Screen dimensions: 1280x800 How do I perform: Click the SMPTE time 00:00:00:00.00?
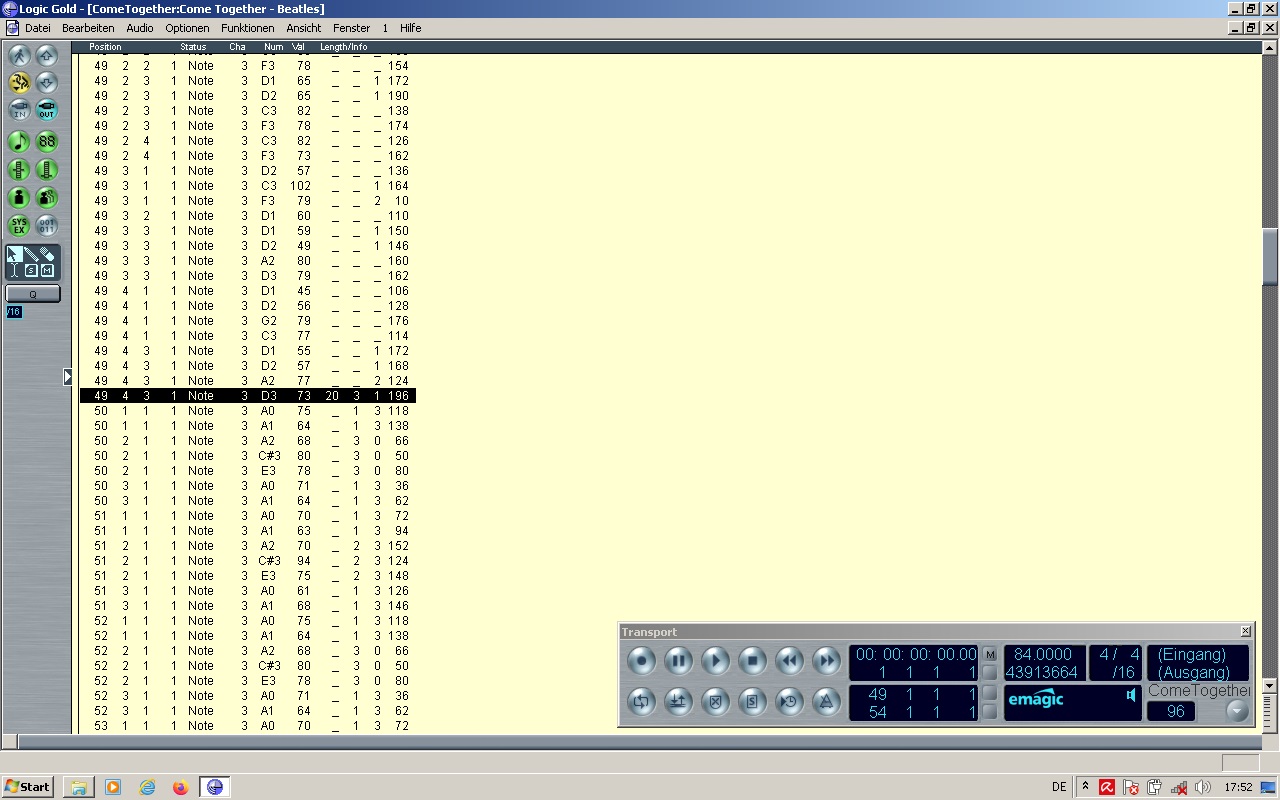[916, 654]
